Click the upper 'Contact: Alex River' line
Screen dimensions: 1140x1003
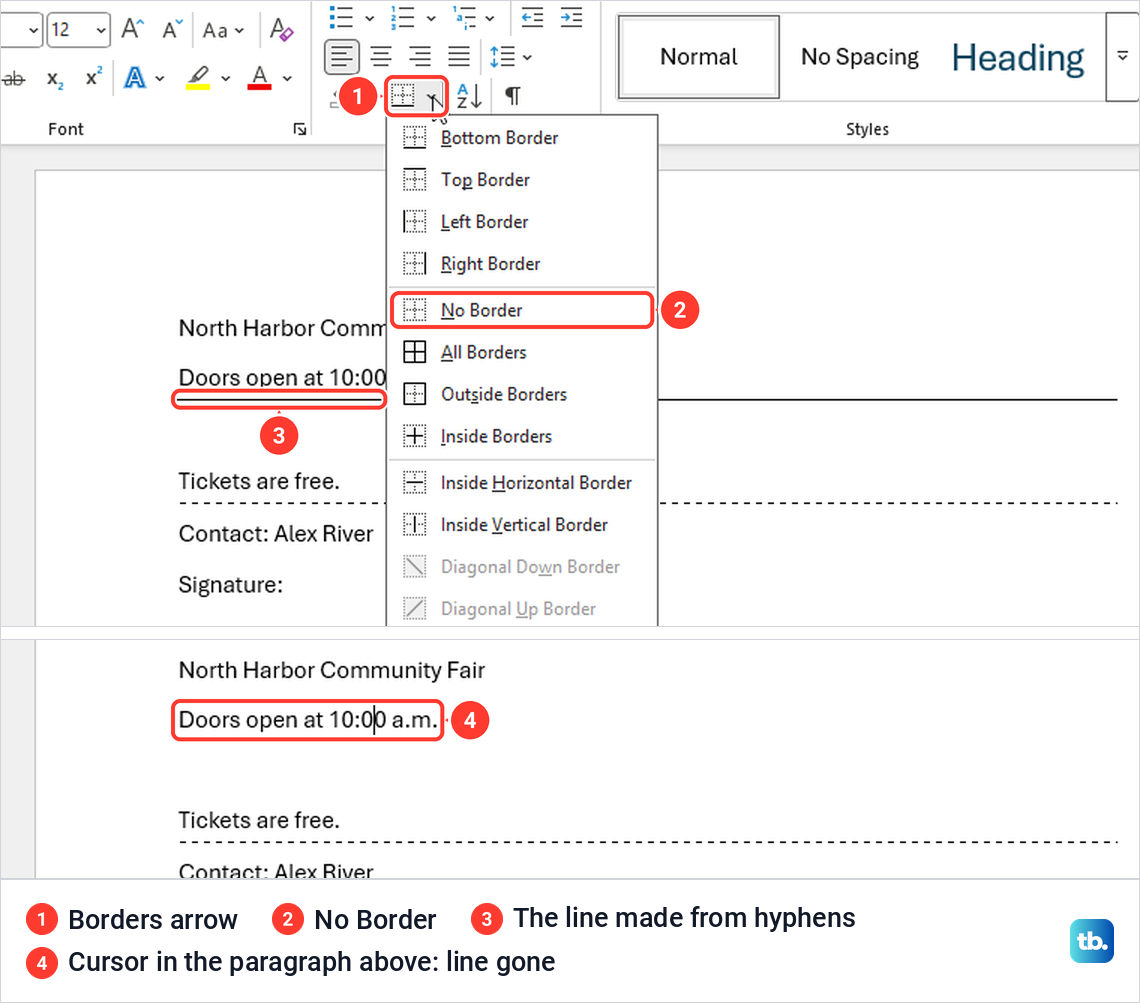pos(276,533)
